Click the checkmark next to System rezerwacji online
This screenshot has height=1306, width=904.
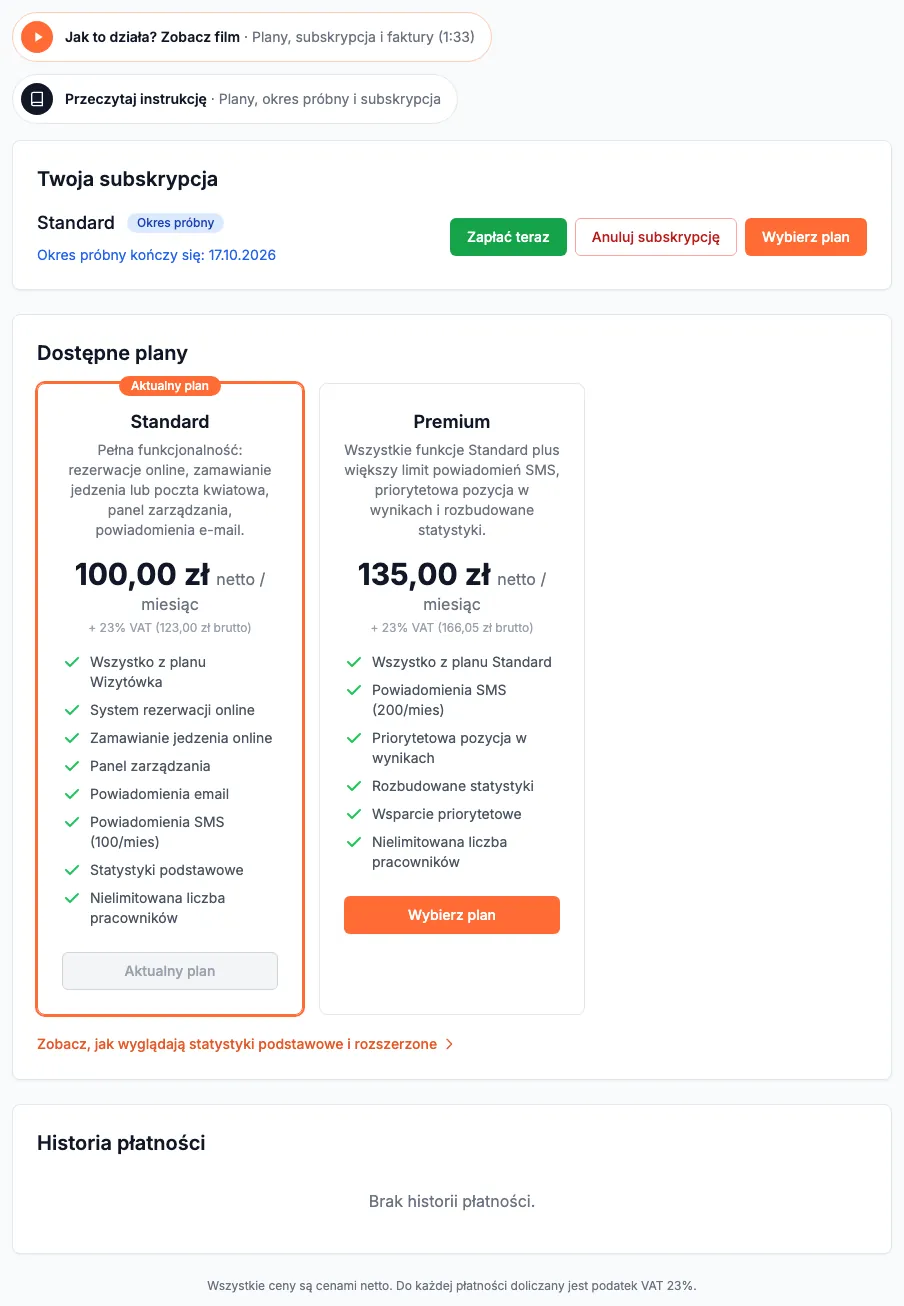point(72,710)
